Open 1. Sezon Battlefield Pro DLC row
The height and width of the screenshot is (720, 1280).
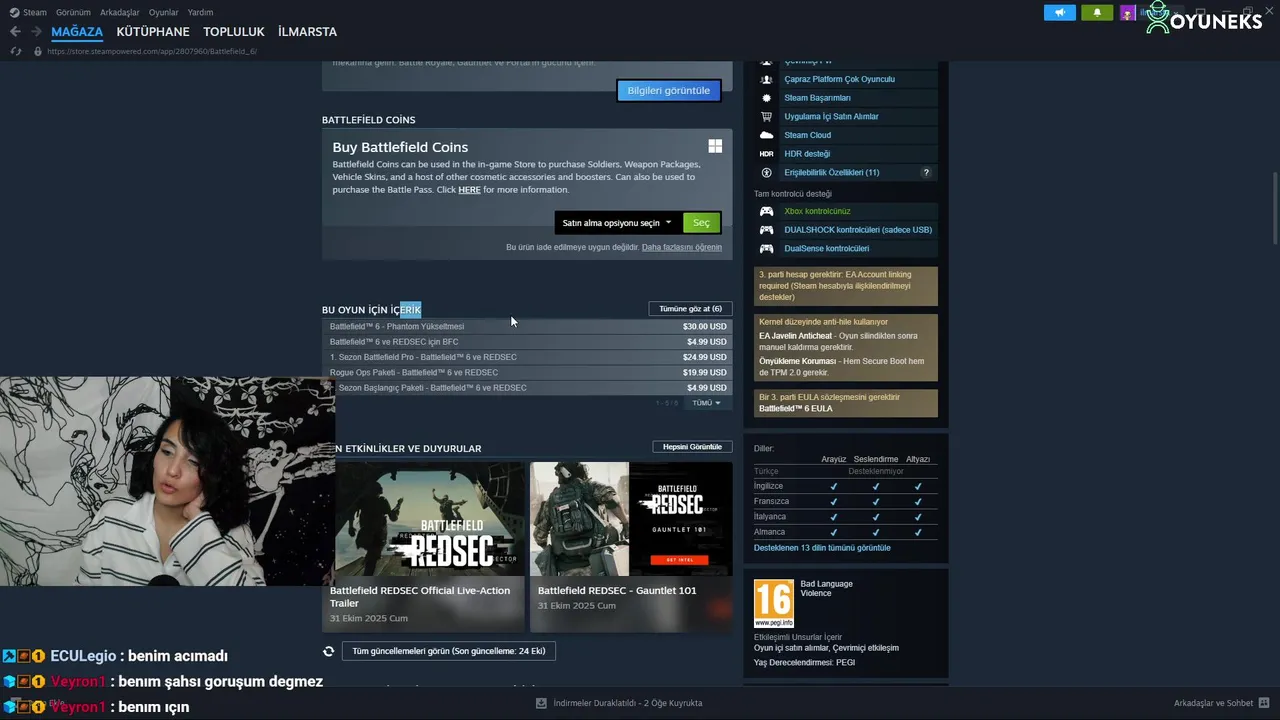point(527,357)
